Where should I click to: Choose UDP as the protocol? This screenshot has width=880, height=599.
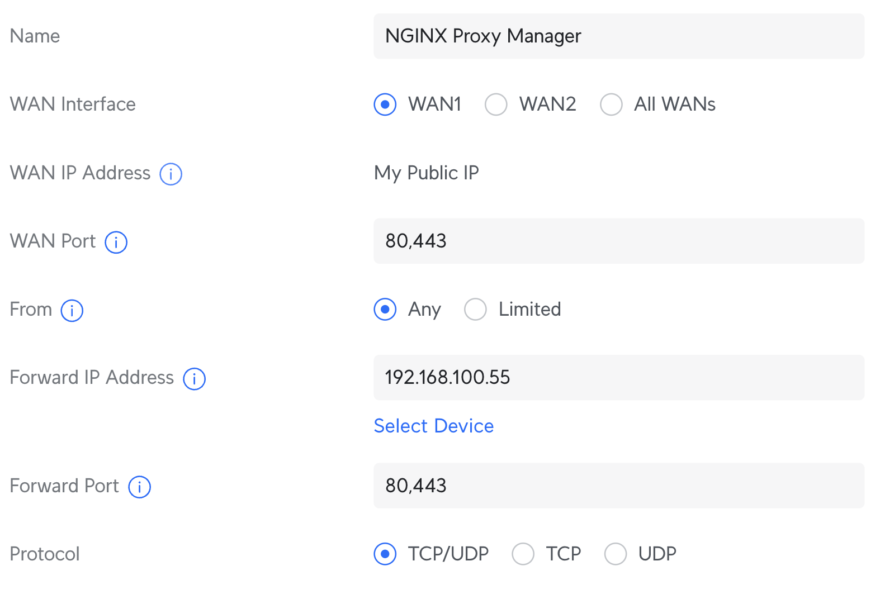pos(616,554)
